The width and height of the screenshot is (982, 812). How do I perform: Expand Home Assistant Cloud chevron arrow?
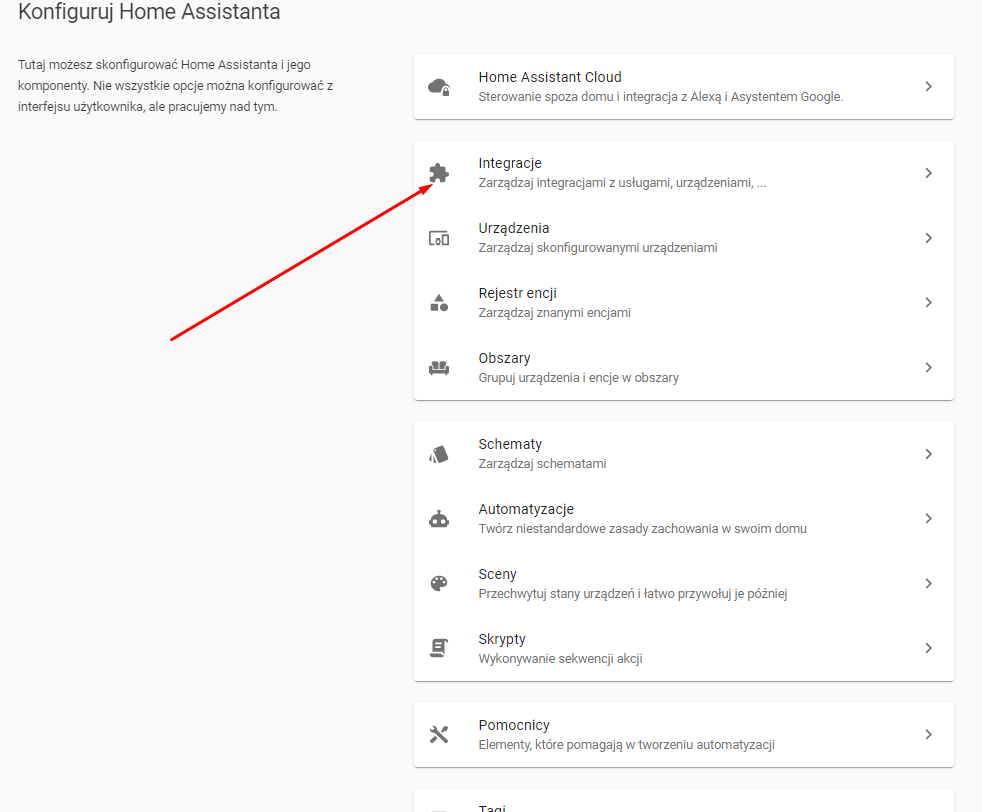click(929, 86)
